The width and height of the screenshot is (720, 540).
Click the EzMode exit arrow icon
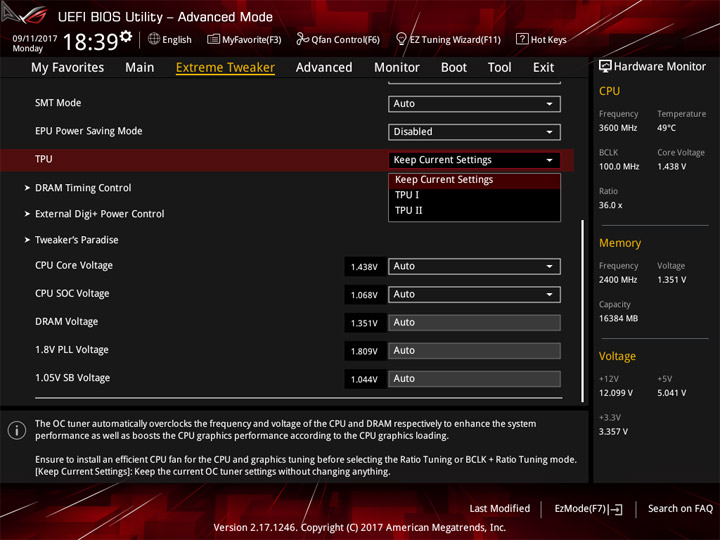point(615,509)
